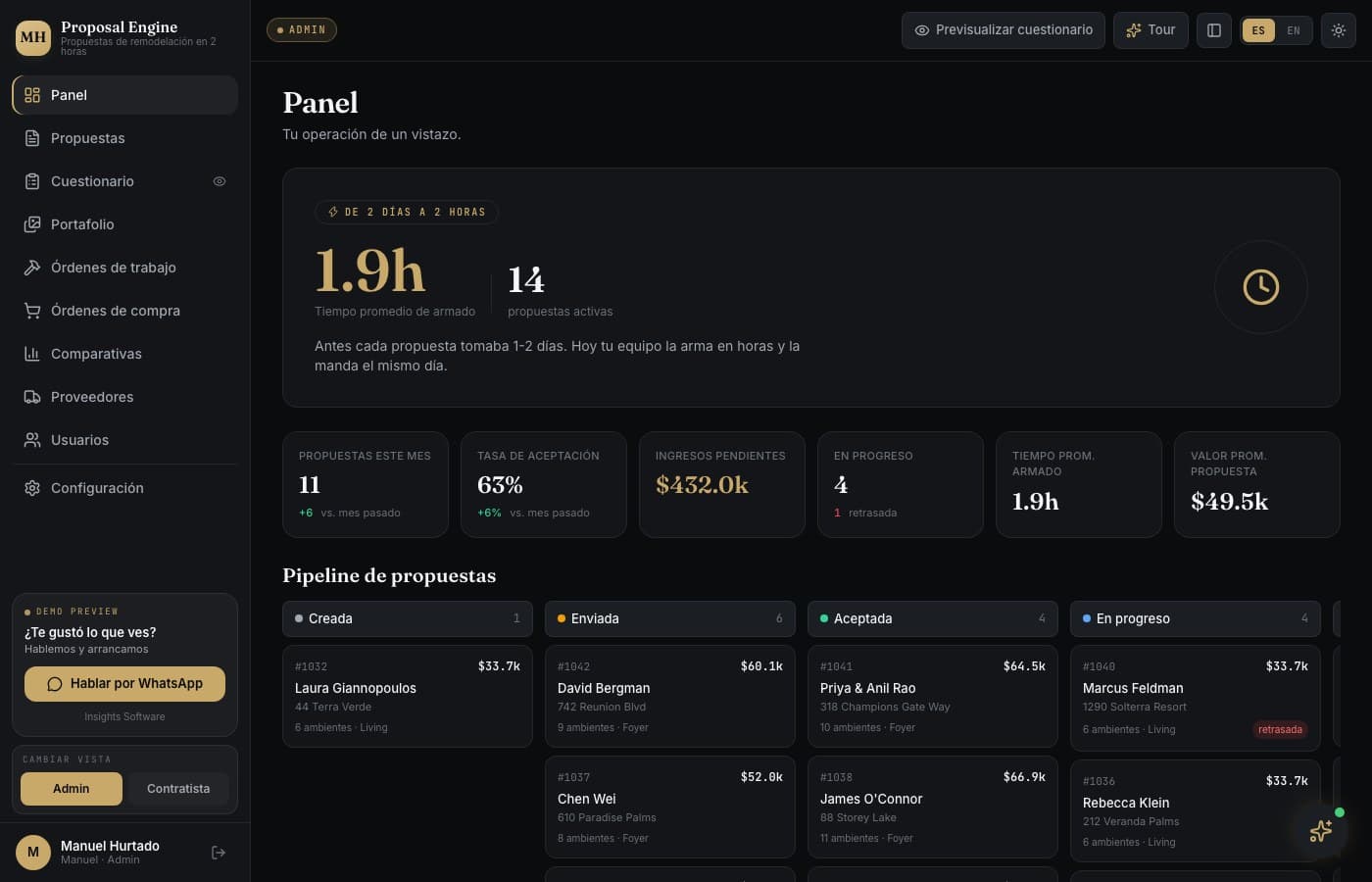
Task: Click the logout icon beside Manuel Hurtado
Action: pyautogui.click(x=219, y=853)
